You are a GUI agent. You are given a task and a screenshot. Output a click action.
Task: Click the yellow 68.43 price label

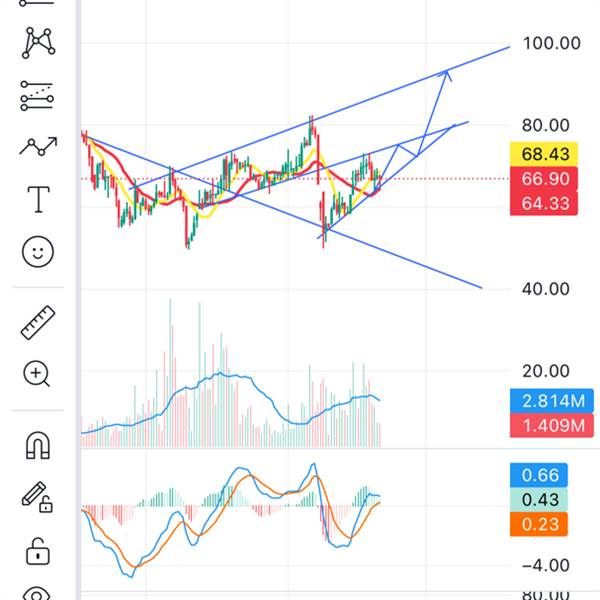click(544, 154)
